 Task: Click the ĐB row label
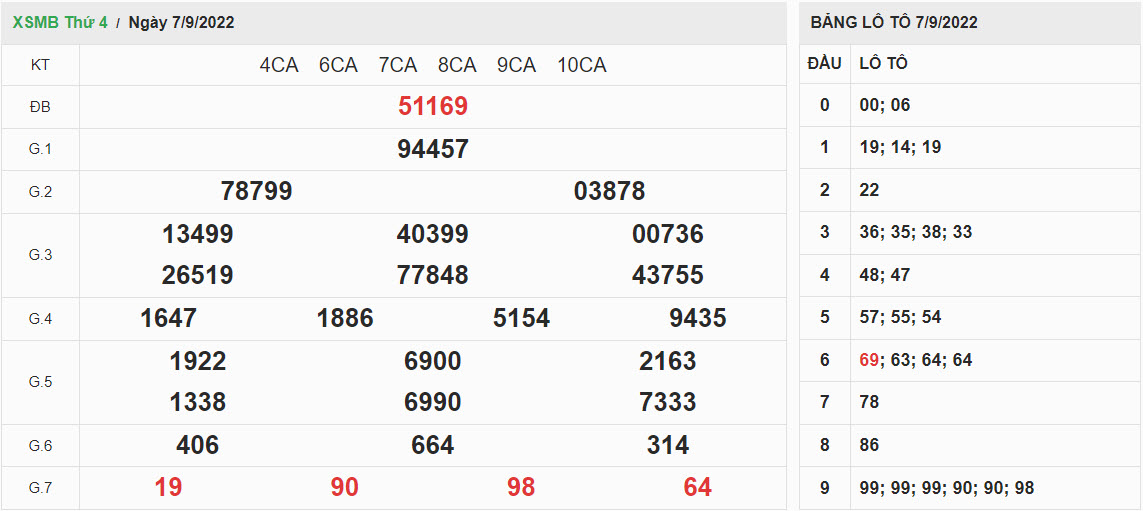40,107
